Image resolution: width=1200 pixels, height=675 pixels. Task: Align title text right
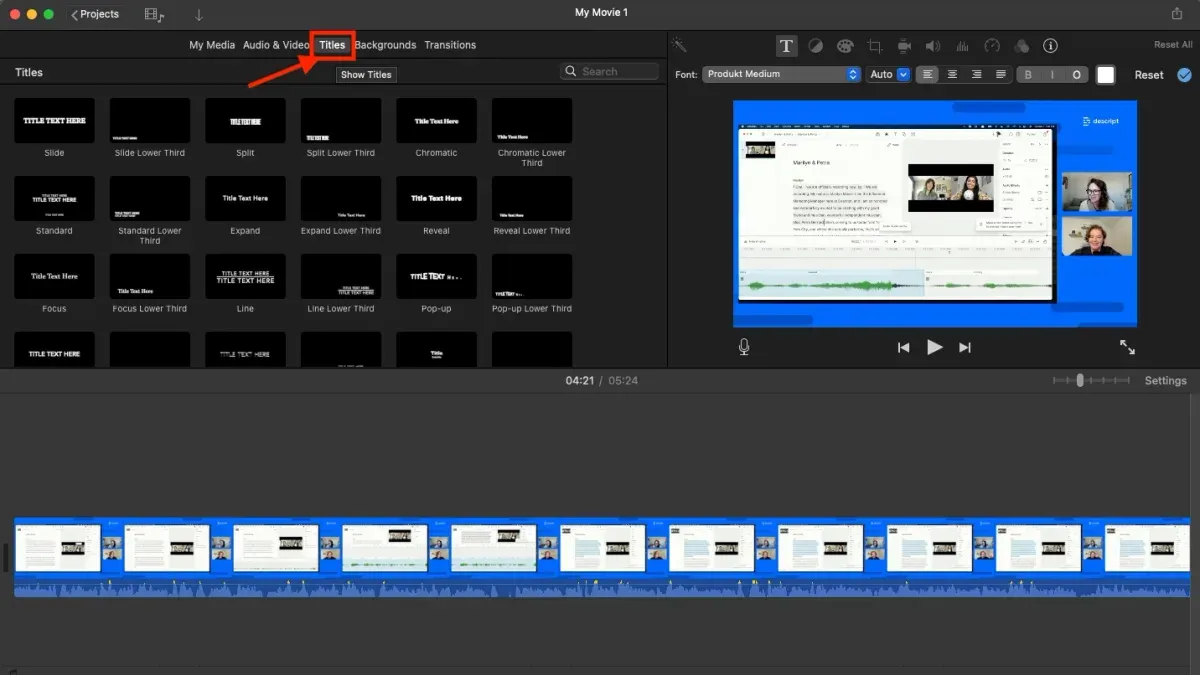(977, 74)
